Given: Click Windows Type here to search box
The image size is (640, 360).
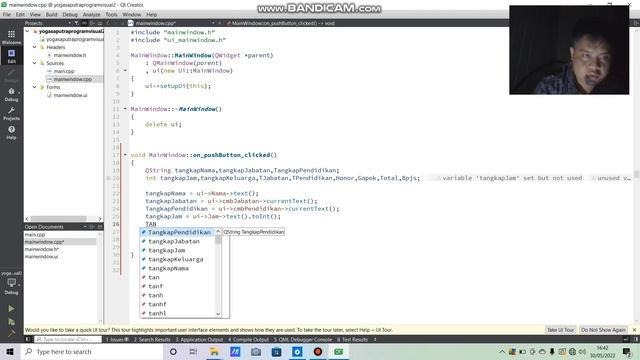Looking at the screenshot, I should 92,351.
